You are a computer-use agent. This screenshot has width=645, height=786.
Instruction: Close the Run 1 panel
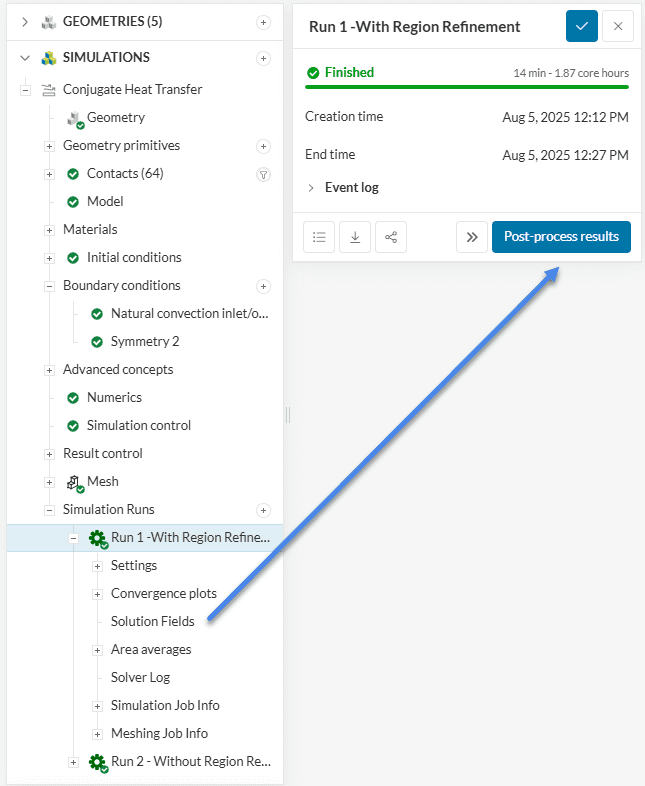click(x=618, y=26)
